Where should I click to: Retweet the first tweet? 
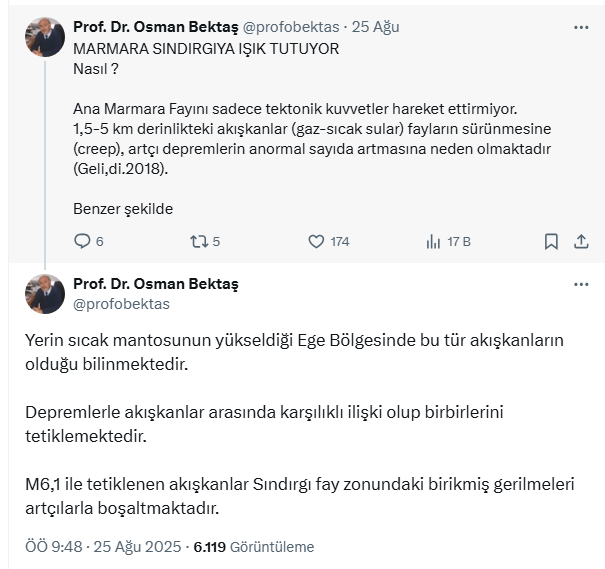[198, 241]
